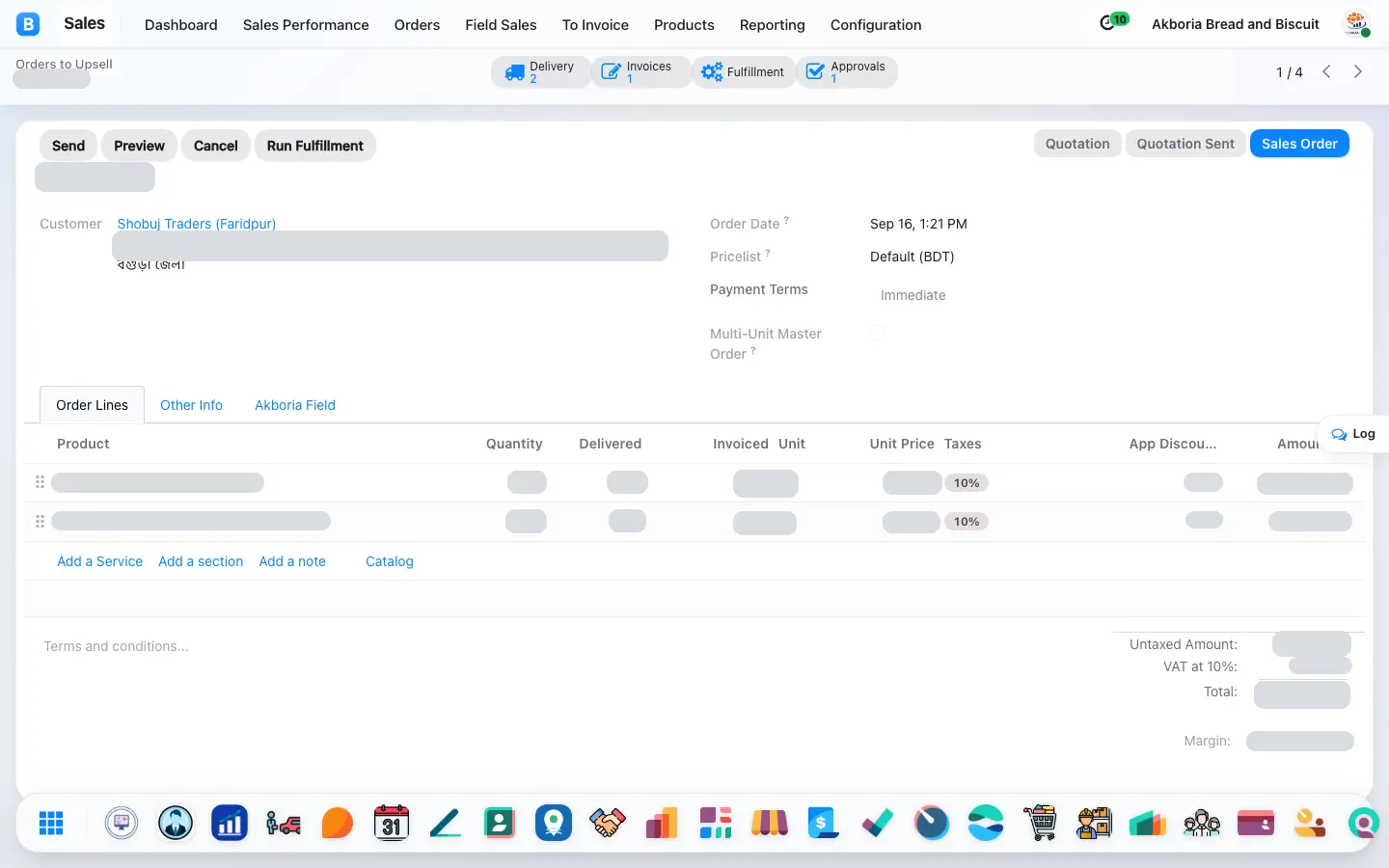This screenshot has width=1389, height=868.
Task: Open the green contacts app in dock
Action: click(x=500, y=823)
